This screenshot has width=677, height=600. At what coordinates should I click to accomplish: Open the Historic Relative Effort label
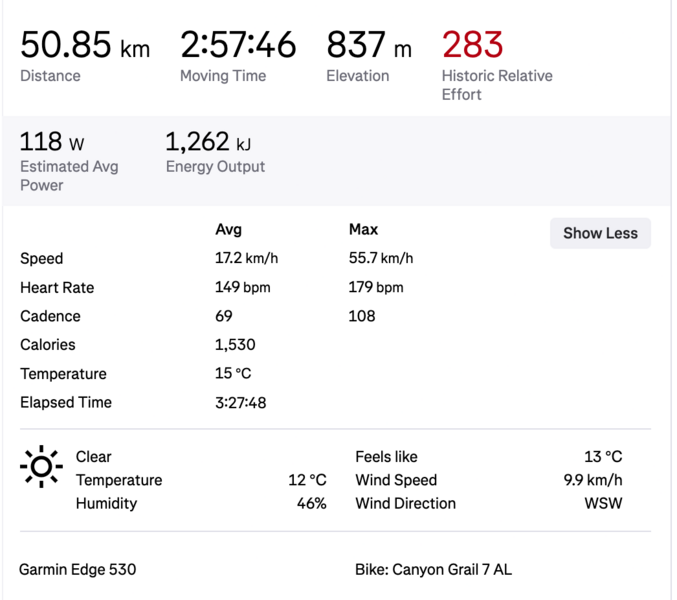click(496, 85)
